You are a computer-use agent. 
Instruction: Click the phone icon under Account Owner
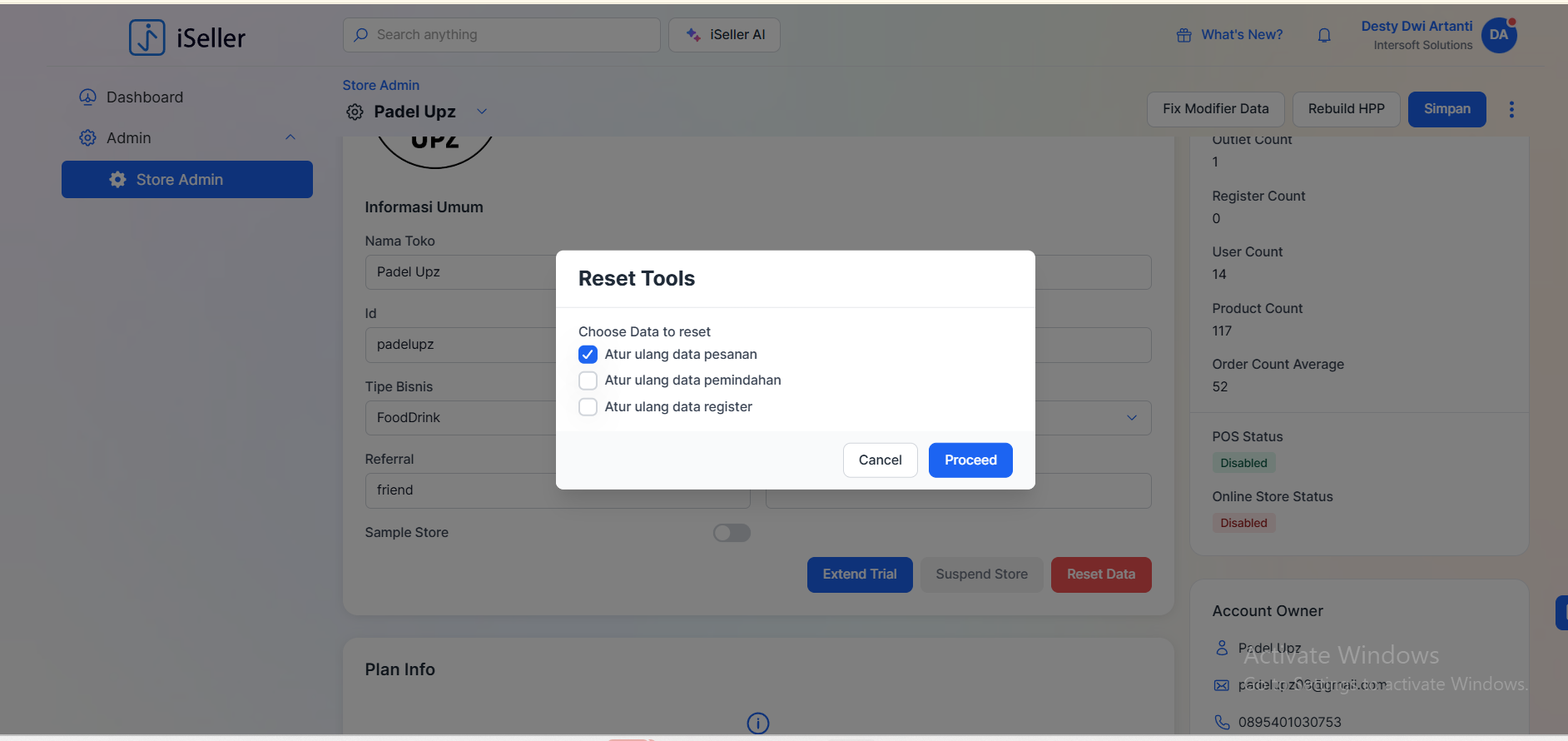pos(1222,722)
